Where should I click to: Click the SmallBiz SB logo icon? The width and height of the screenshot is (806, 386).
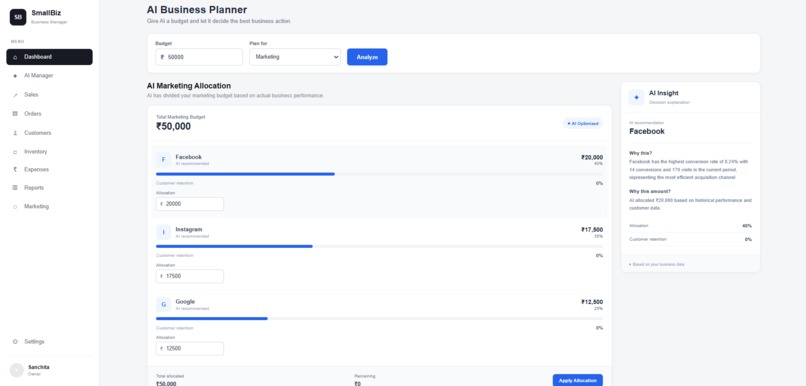tap(18, 17)
